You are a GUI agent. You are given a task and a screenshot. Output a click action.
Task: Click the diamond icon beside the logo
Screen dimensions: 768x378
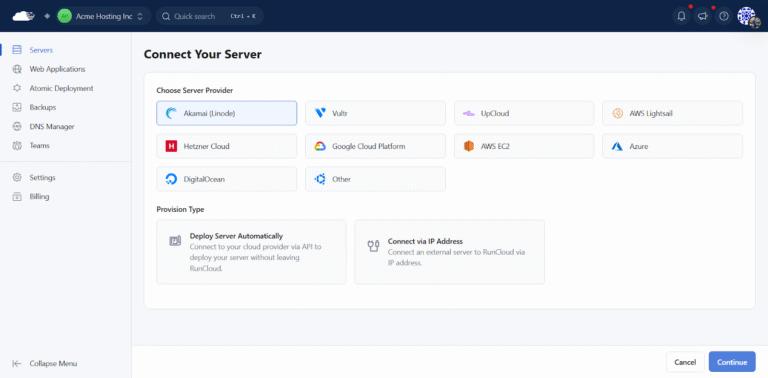click(x=47, y=16)
